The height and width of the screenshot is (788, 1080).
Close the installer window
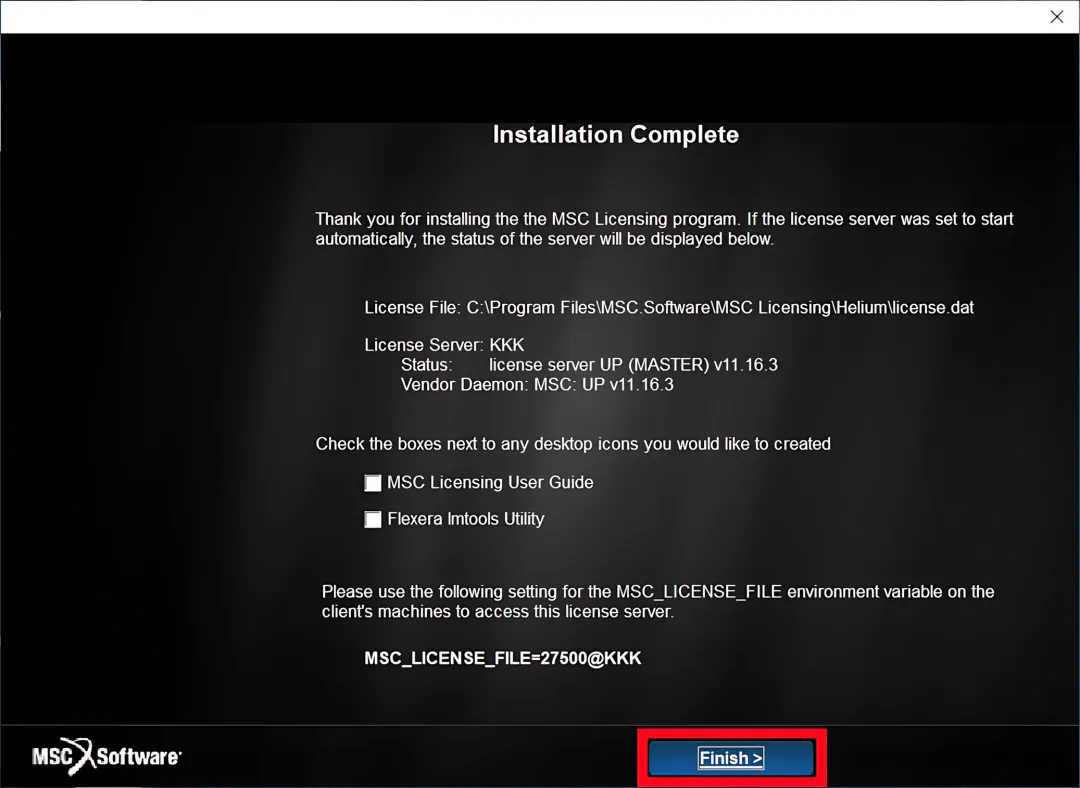(1057, 17)
